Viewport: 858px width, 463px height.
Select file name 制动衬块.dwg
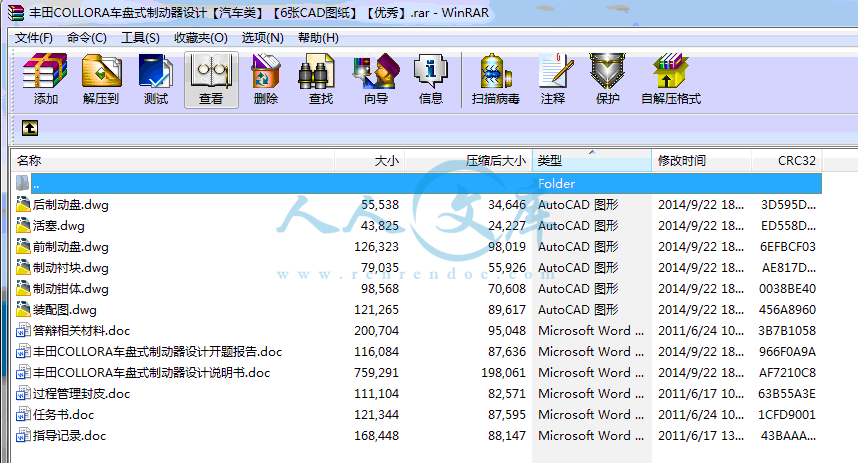pyautogui.click(x=71, y=267)
